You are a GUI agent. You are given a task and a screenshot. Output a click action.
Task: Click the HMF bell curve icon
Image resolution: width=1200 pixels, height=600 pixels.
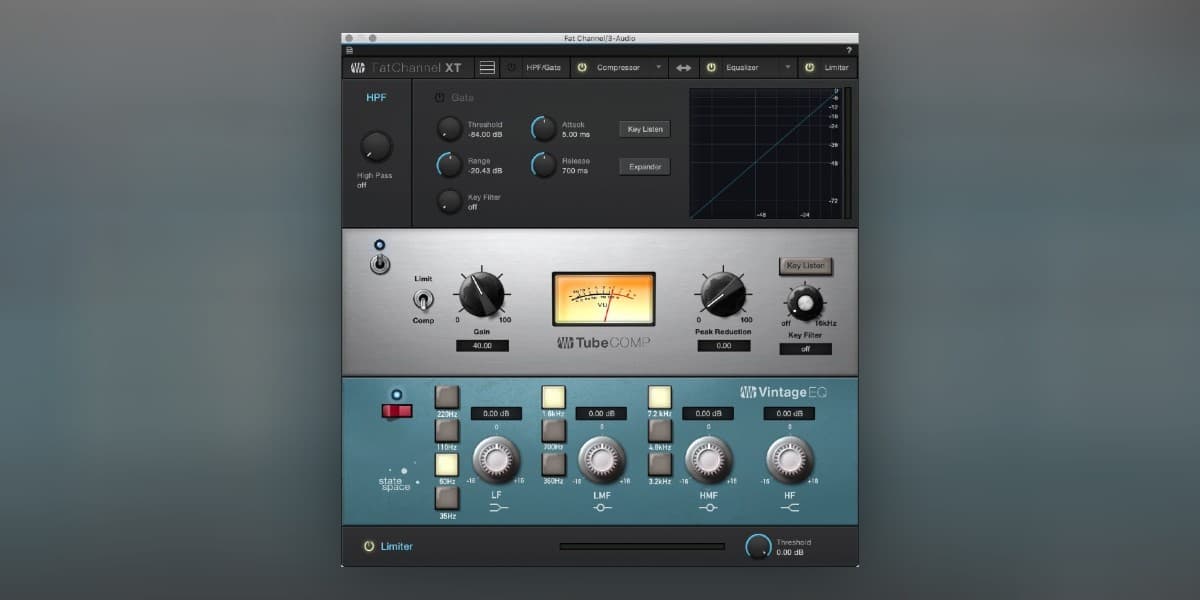(x=708, y=507)
